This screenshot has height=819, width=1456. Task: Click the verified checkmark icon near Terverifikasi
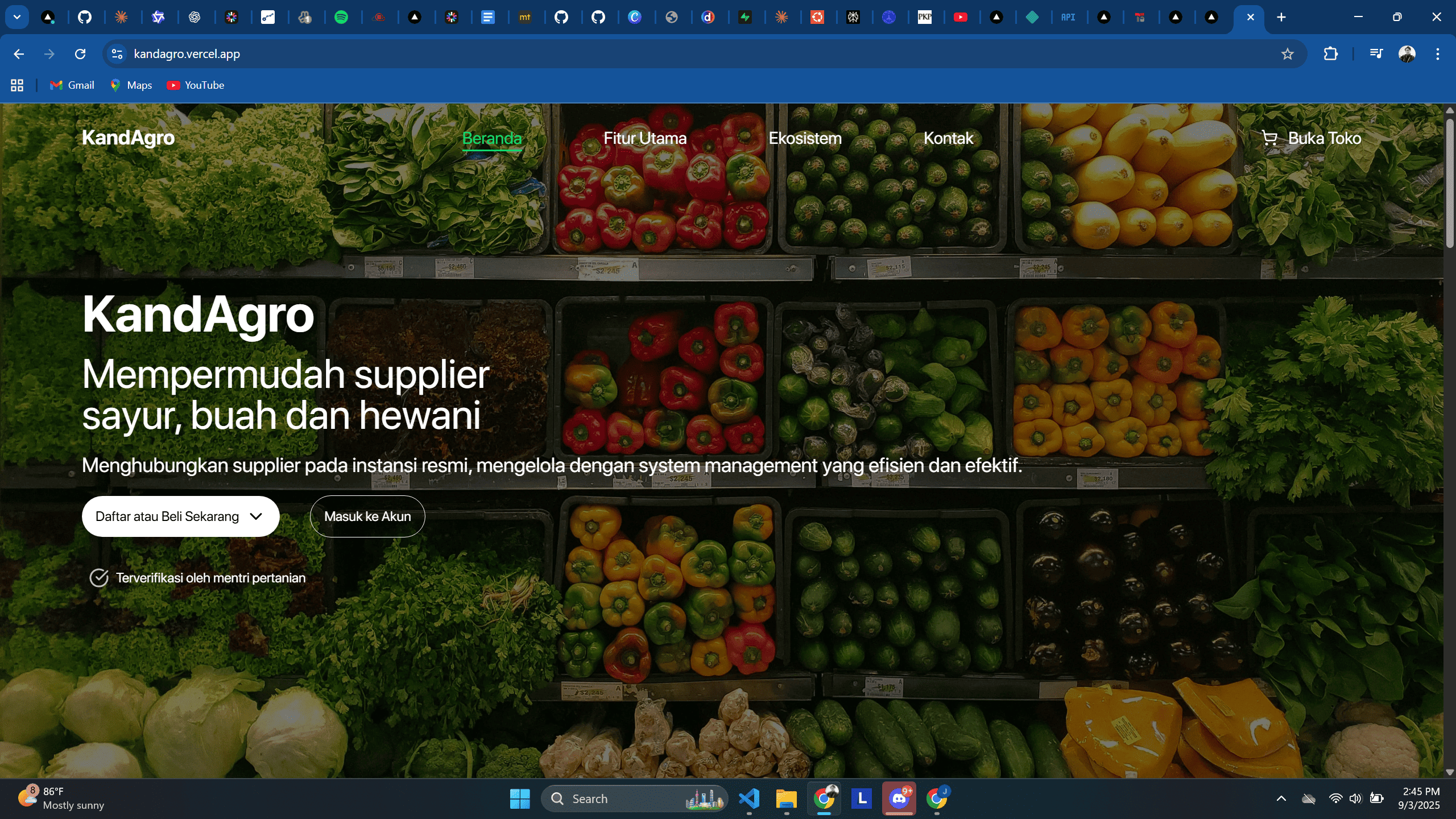click(x=99, y=578)
